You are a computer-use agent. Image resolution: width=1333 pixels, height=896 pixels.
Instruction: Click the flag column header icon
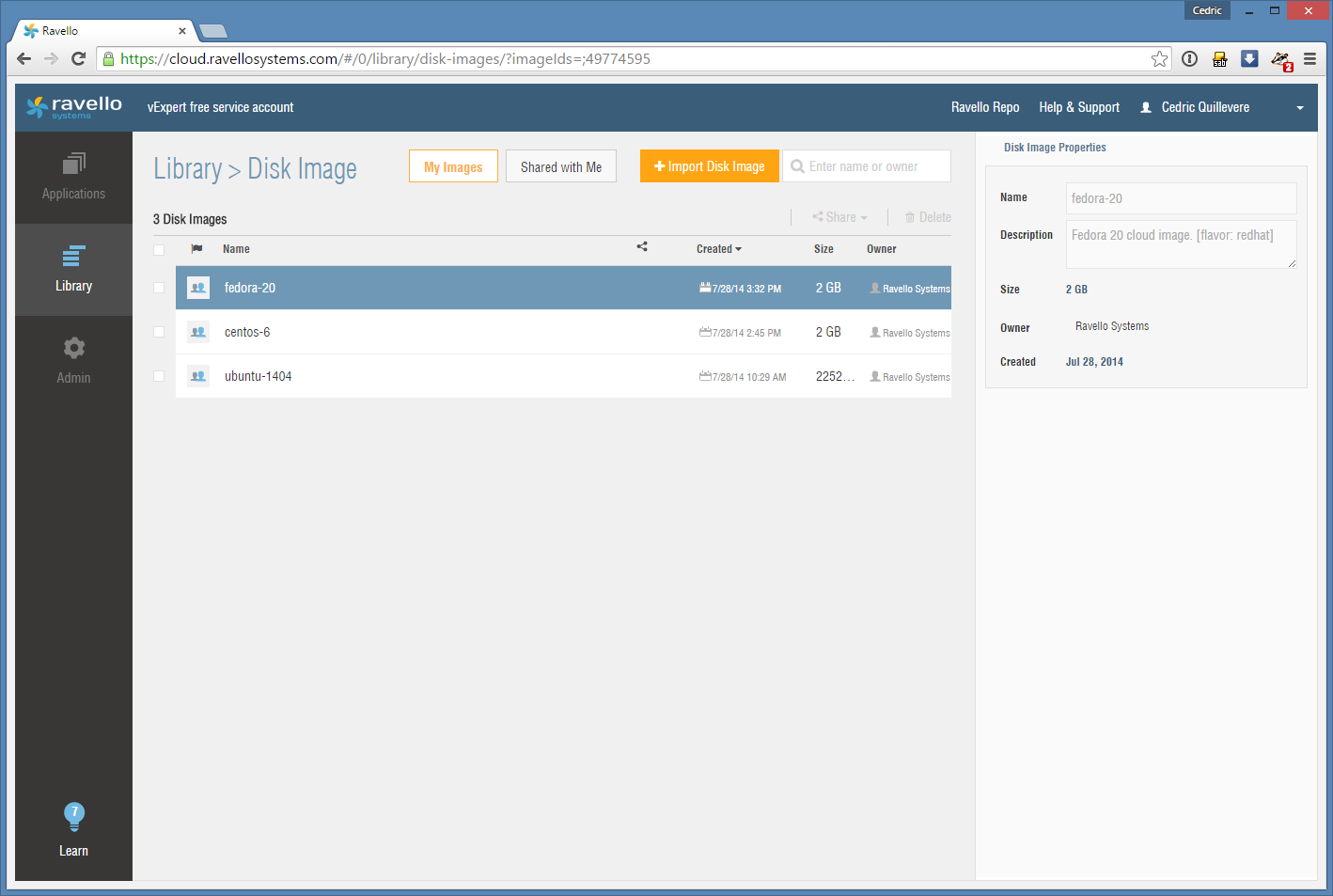tap(196, 249)
